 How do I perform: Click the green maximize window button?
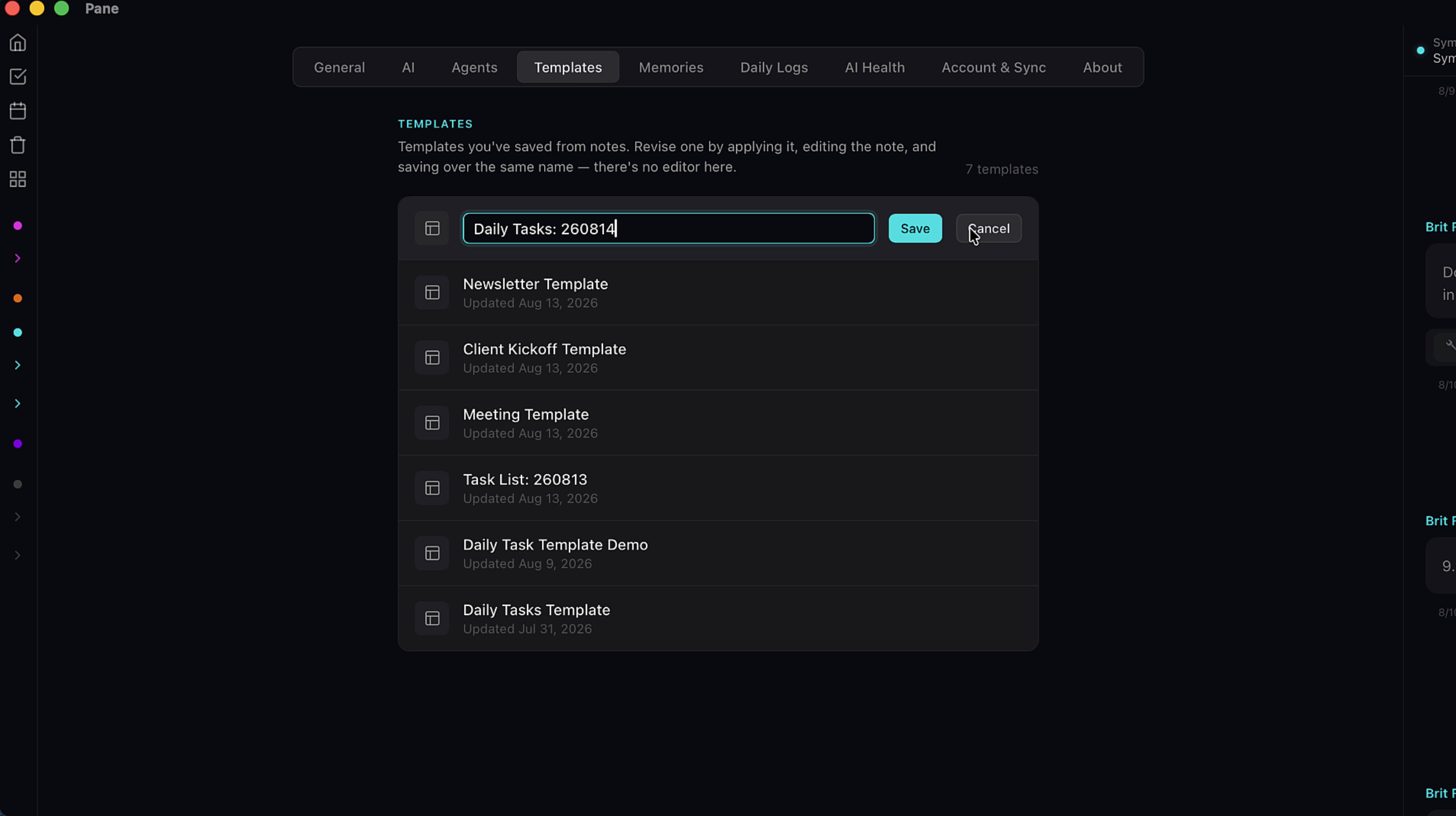[61, 8]
